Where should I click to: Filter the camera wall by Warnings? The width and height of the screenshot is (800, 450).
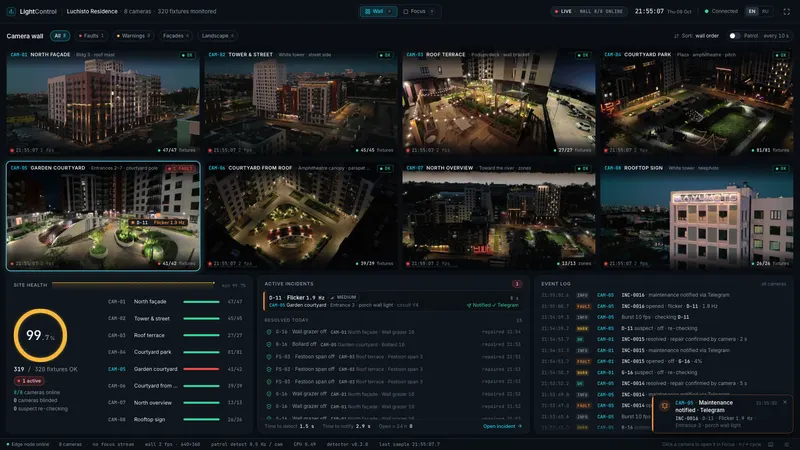pyautogui.click(x=133, y=36)
